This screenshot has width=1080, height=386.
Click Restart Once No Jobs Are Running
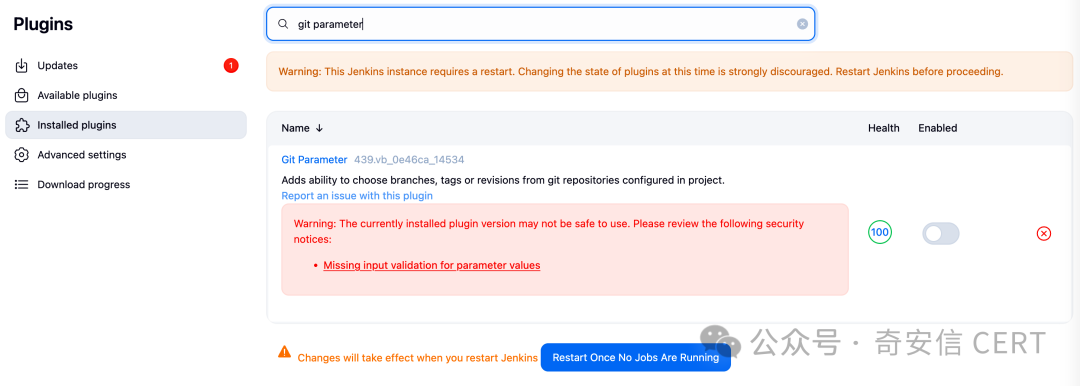pyautogui.click(x=635, y=357)
